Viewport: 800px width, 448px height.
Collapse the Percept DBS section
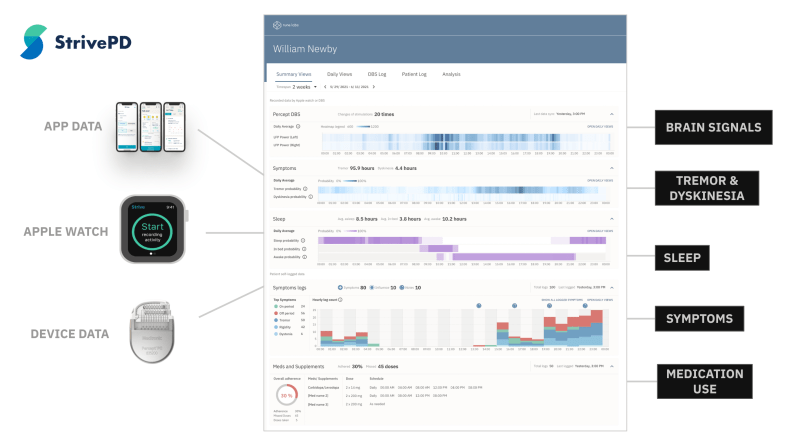point(612,114)
